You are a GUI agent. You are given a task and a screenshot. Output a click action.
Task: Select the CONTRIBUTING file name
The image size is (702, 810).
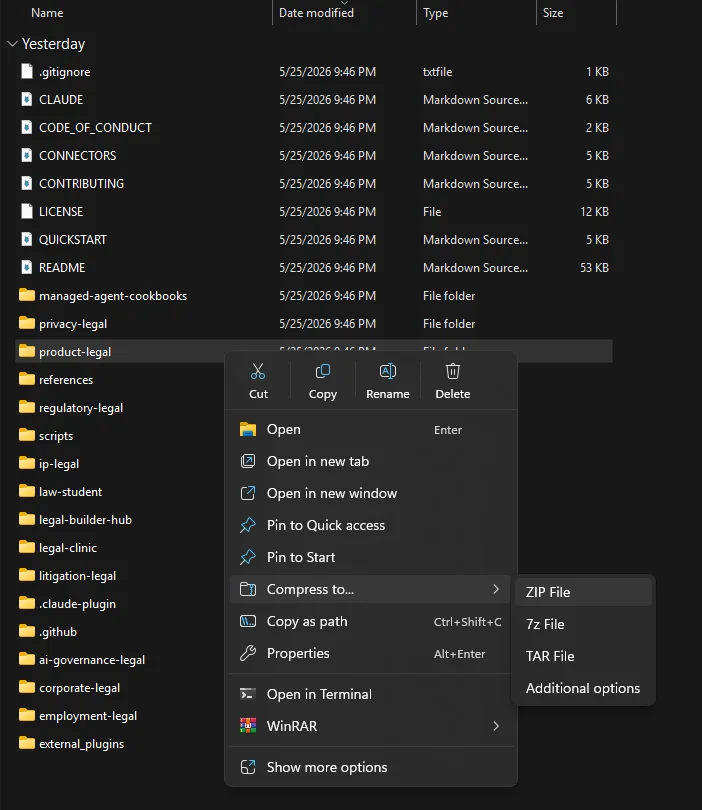click(82, 183)
